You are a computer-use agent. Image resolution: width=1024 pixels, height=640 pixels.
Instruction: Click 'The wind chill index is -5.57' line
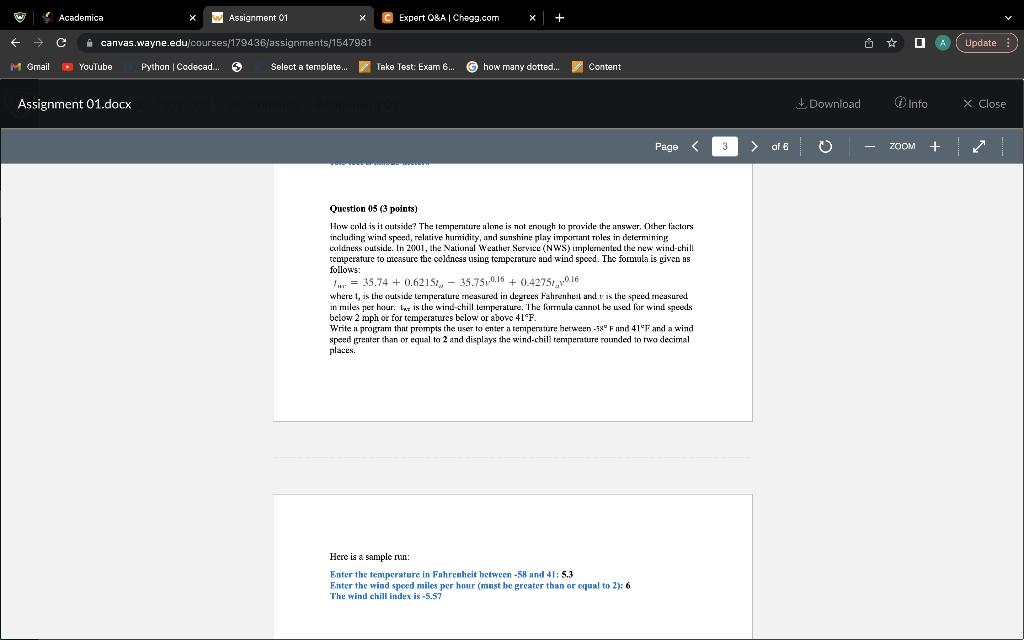(x=386, y=596)
